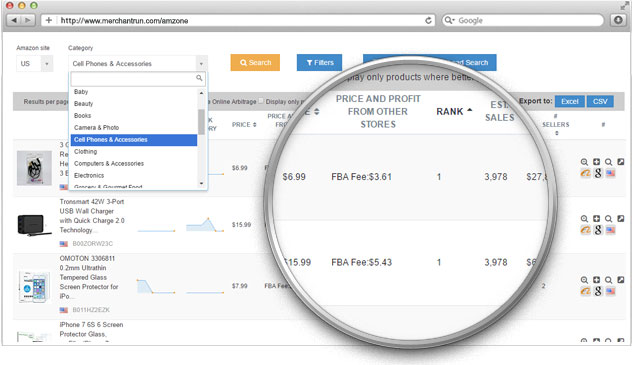The height and width of the screenshot is (365, 635).
Task: Open external-link arrow icon in OMOTON row
Action: pos(621,280)
